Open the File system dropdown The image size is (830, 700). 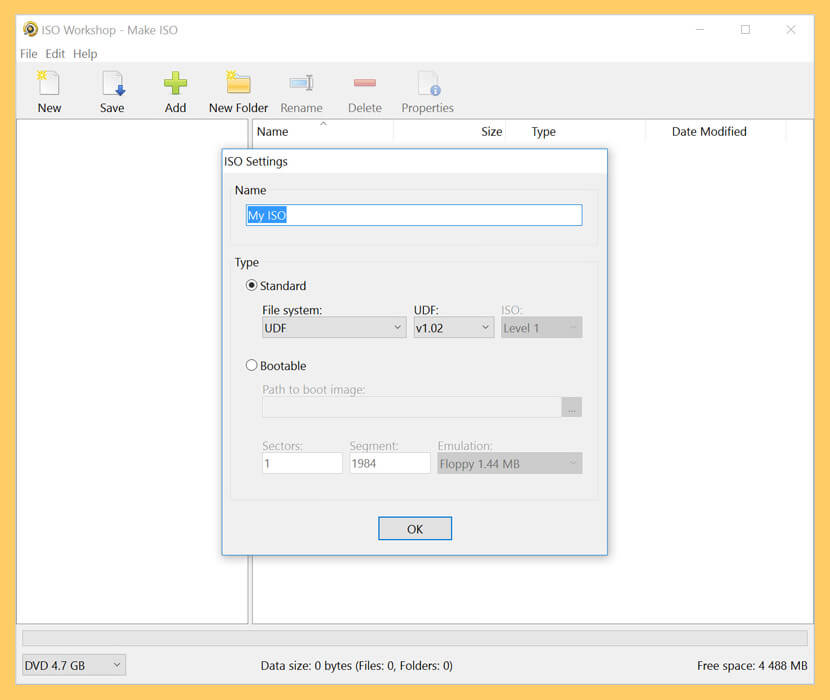[334, 328]
